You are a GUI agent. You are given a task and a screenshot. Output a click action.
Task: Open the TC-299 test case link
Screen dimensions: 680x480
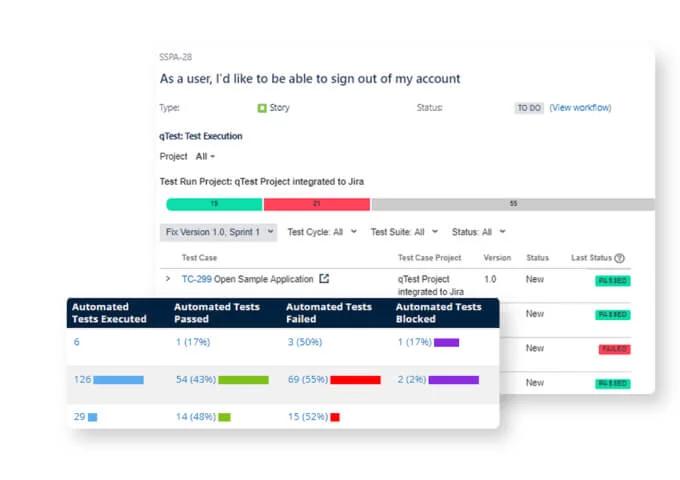193,279
